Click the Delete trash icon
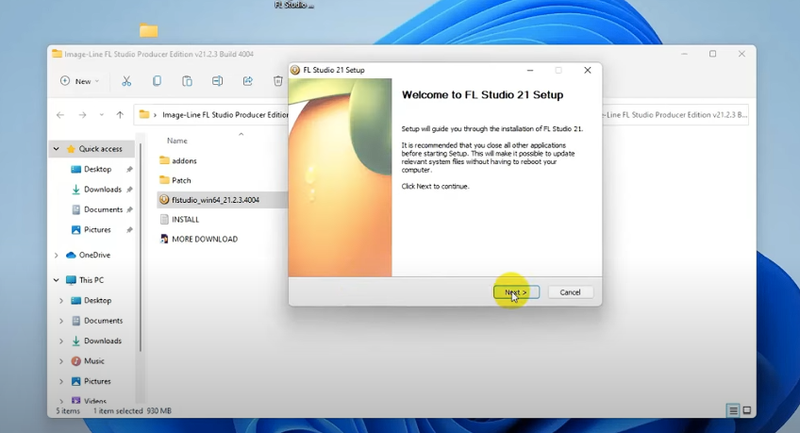Screen dimensions: 800x433 click(x=278, y=81)
